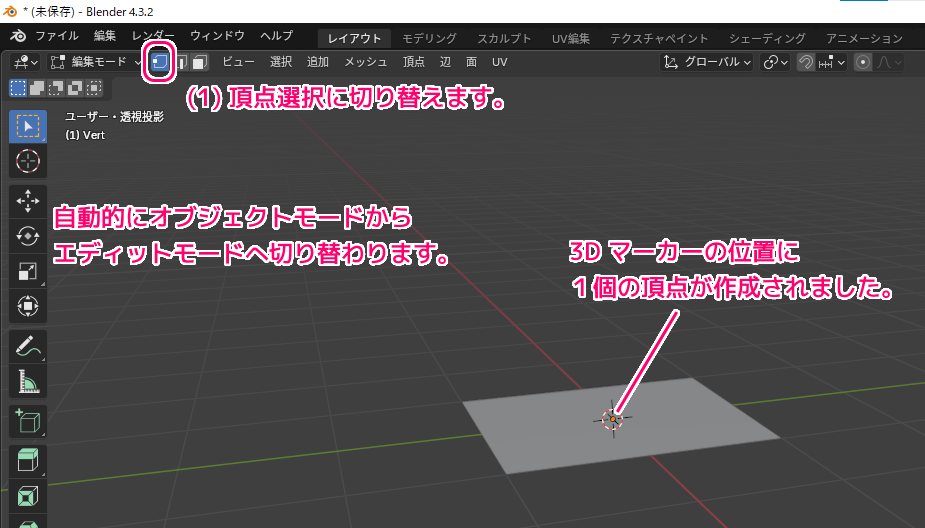This screenshot has height=528, width=925.
Task: Open the UV header menu
Action: coord(500,62)
